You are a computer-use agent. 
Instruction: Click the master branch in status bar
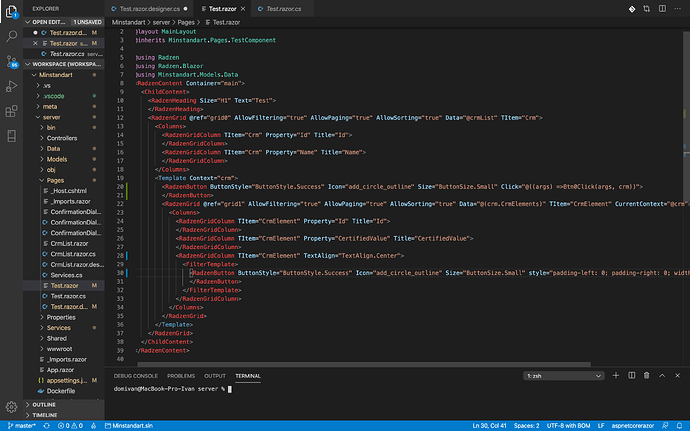pos(20,425)
